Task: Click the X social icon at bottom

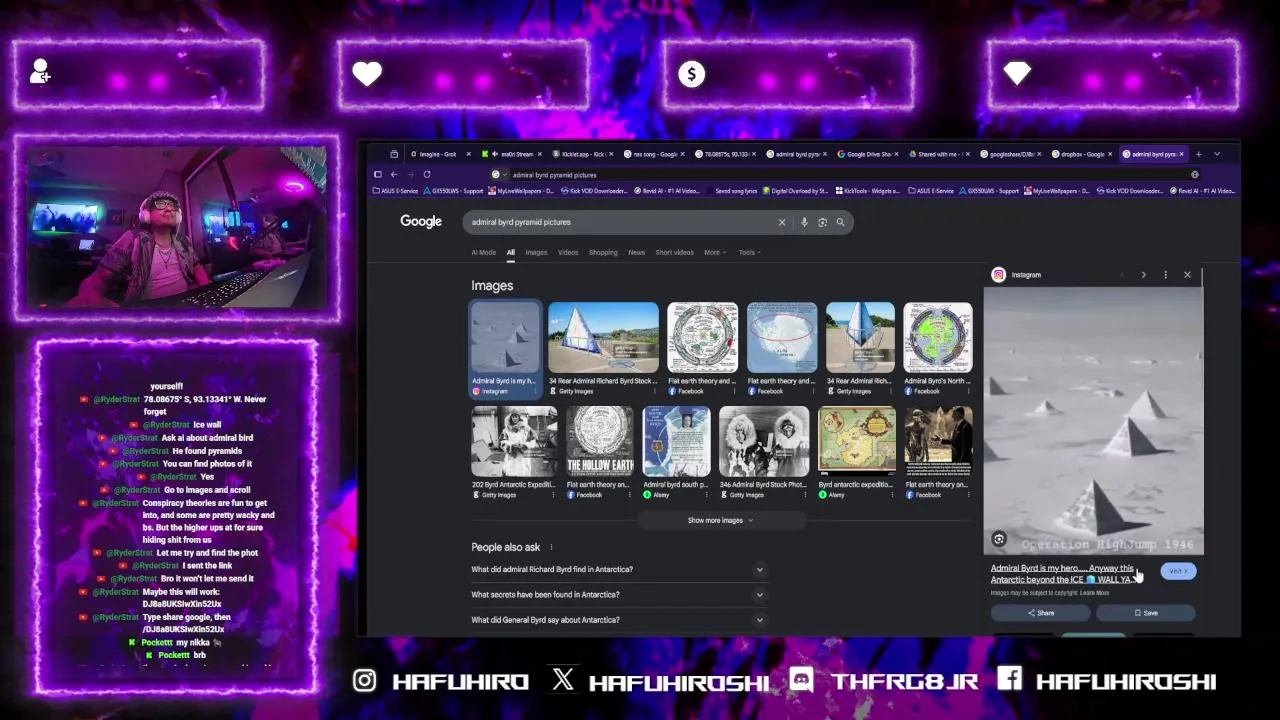Action: (563, 680)
